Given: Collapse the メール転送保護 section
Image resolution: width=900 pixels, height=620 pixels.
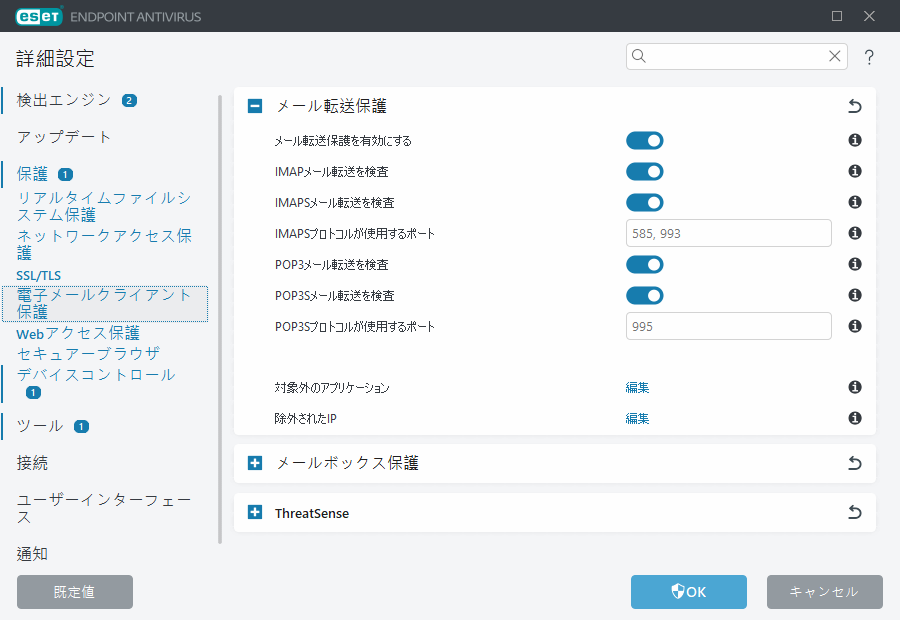Looking at the screenshot, I should click(x=254, y=105).
